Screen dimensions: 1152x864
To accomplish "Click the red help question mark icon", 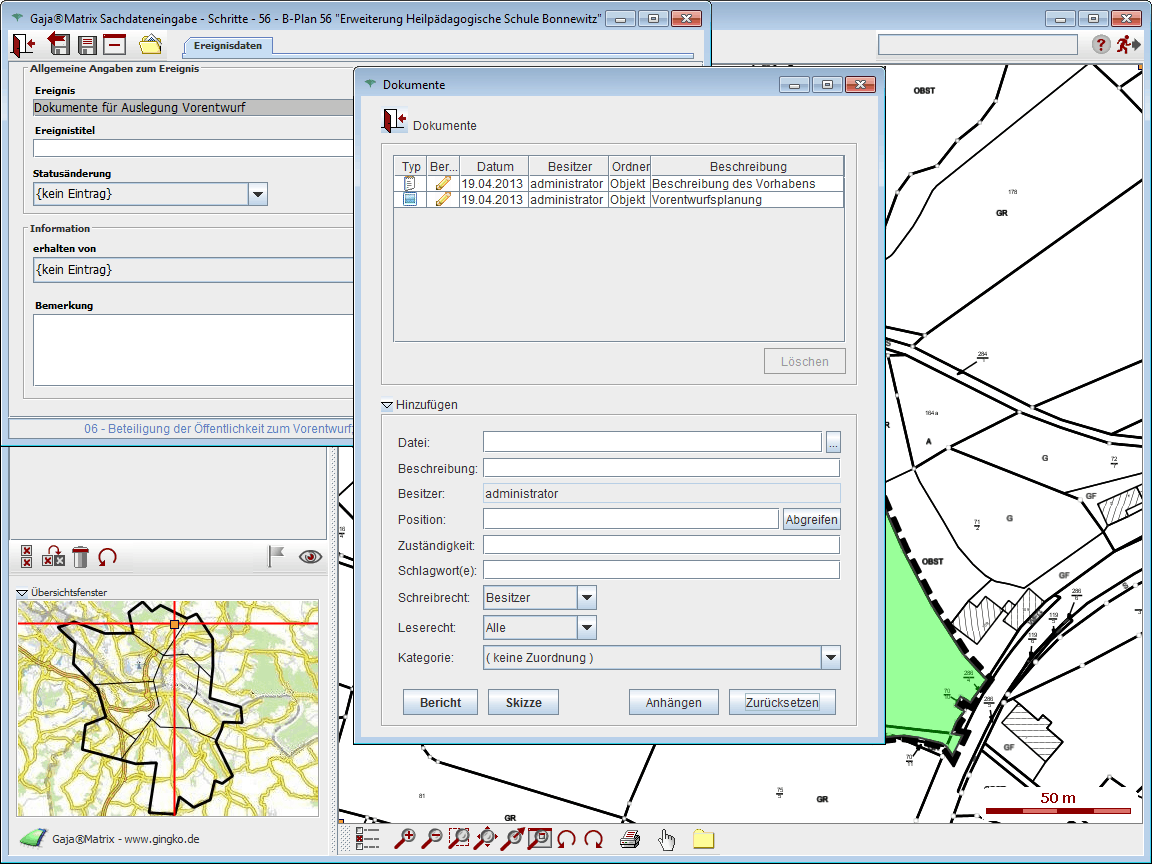I will coord(1100,44).
